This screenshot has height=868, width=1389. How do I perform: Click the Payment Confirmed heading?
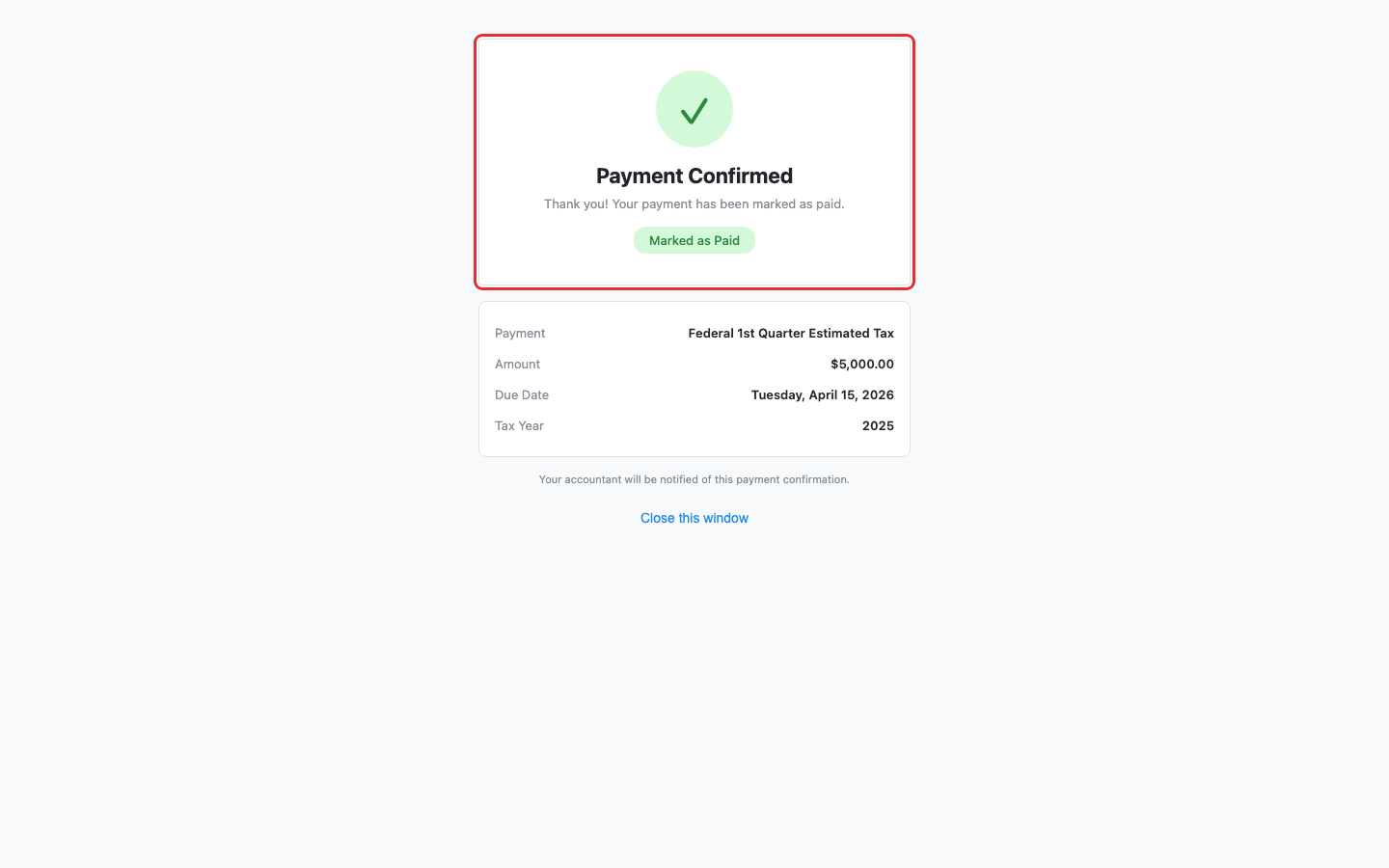(694, 176)
